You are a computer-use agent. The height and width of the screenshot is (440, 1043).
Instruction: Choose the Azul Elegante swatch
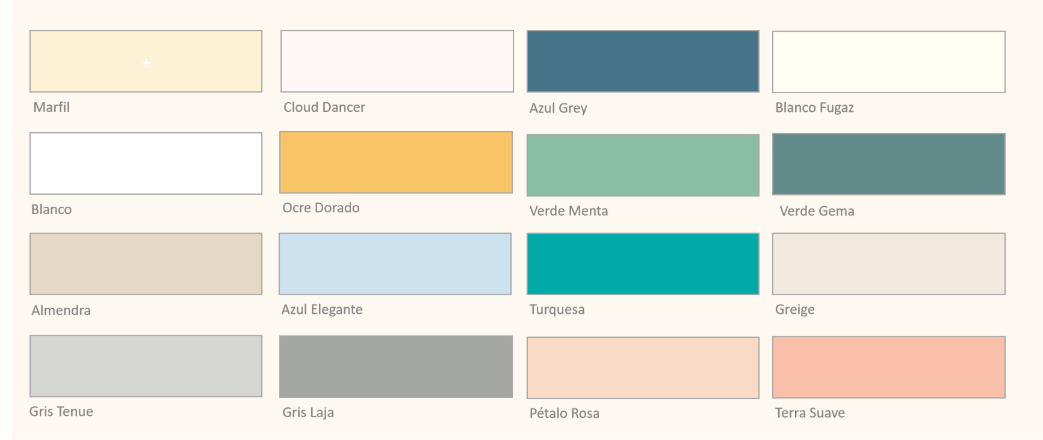click(x=396, y=264)
